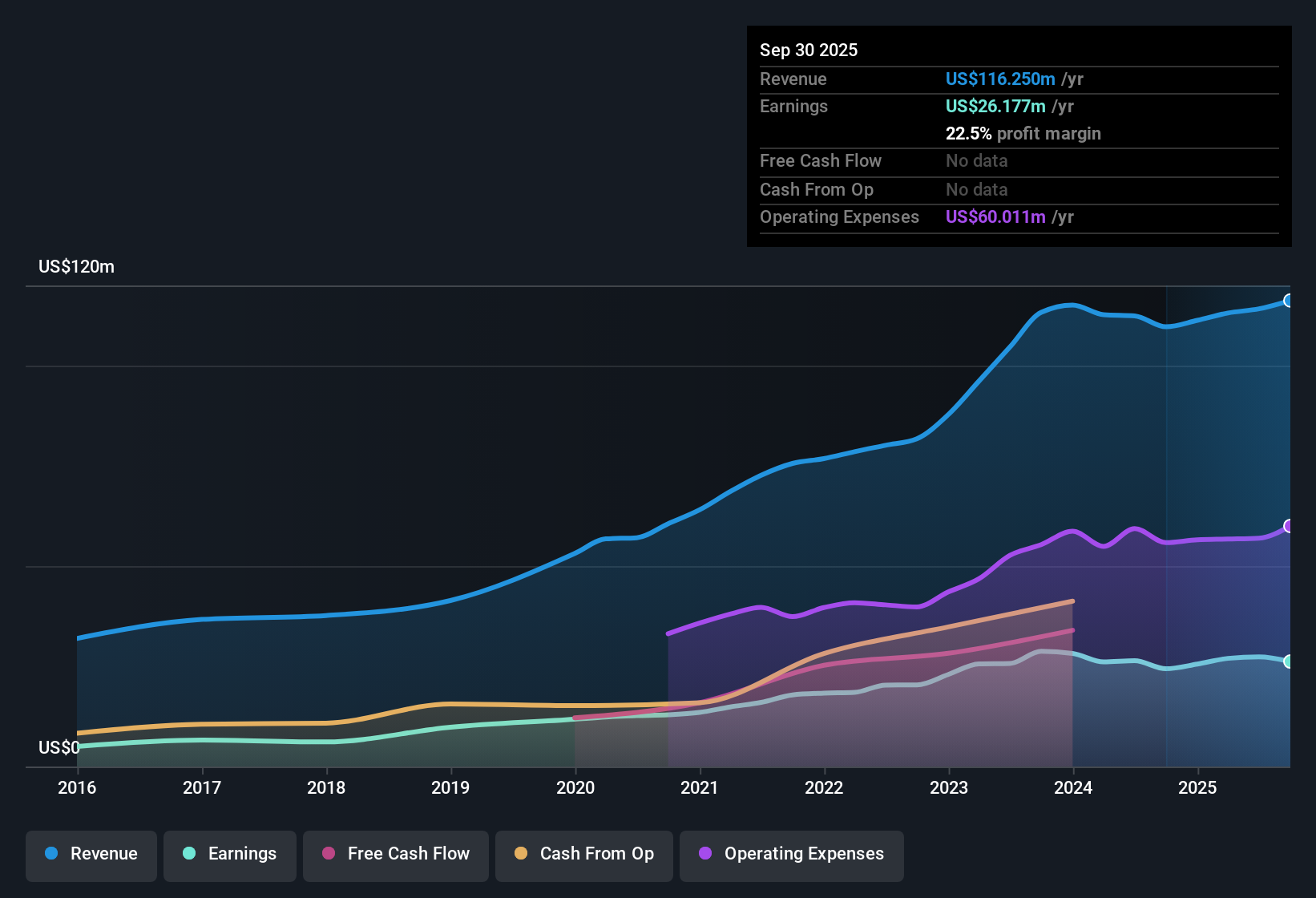Toggle the Revenue series visibility
Viewport: 1316px width, 898px height.
pos(91,854)
